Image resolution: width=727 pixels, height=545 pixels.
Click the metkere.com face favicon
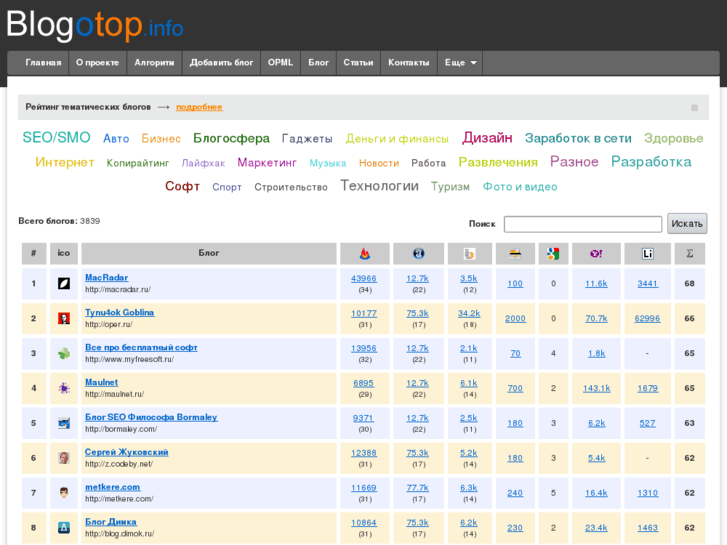coord(64,493)
